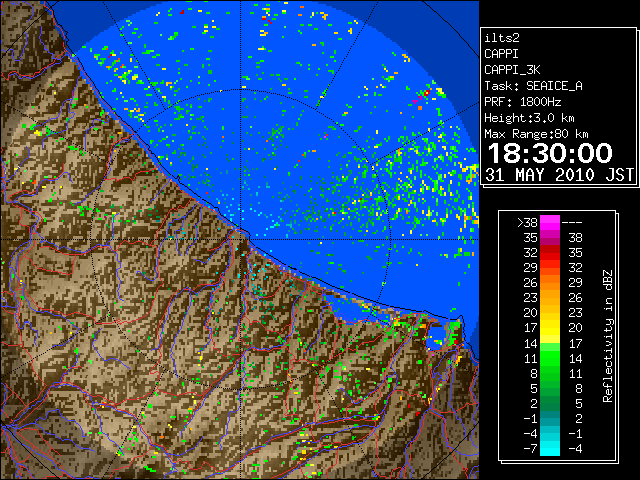Pick the teal -1 to 2 dBZ swatch
This screenshot has height=480, width=640.
[550, 418]
